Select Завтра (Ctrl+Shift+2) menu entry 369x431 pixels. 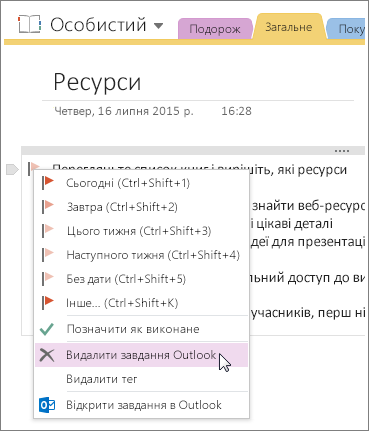point(141,207)
